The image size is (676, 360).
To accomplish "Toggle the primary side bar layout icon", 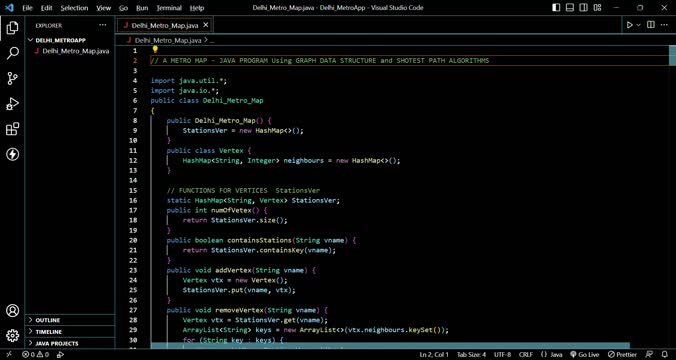I will tap(556, 8).
